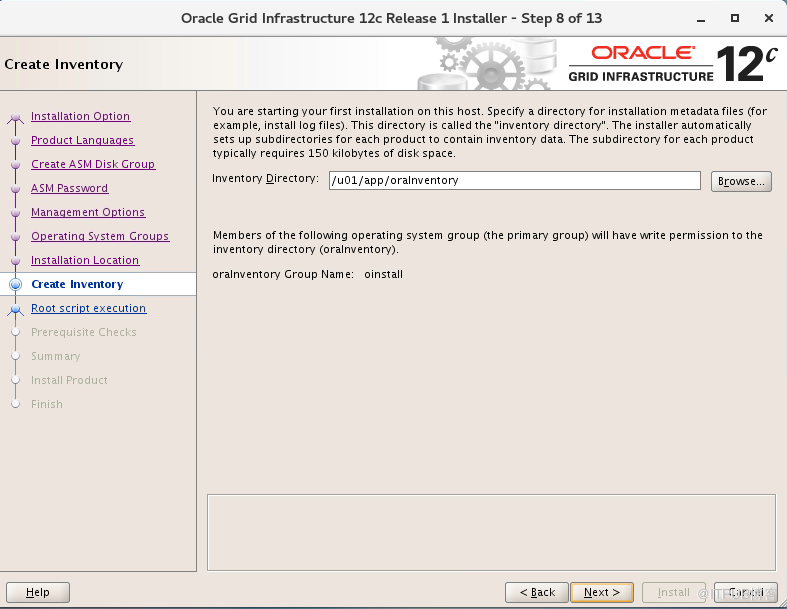
Task: Click the Finish step label
Action: coord(47,404)
